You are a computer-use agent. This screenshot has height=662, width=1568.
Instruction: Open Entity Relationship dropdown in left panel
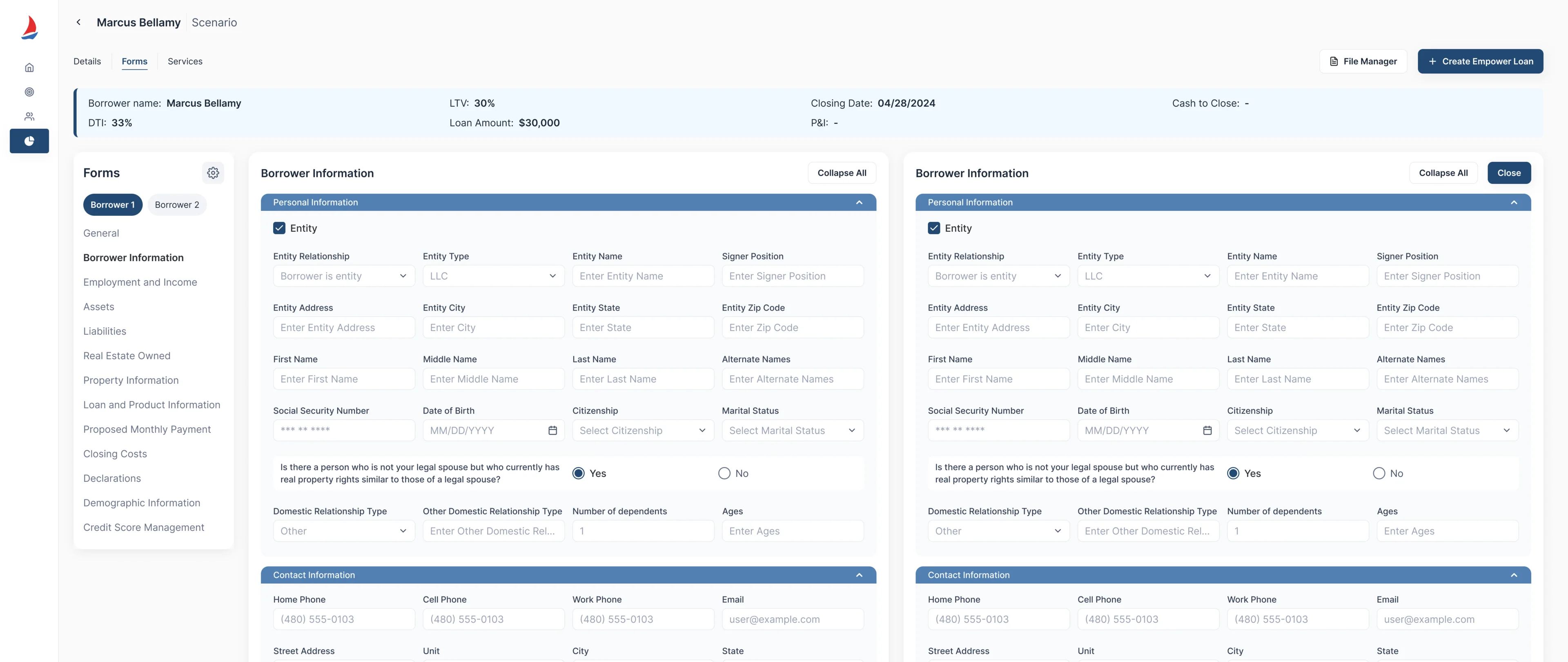(x=344, y=277)
